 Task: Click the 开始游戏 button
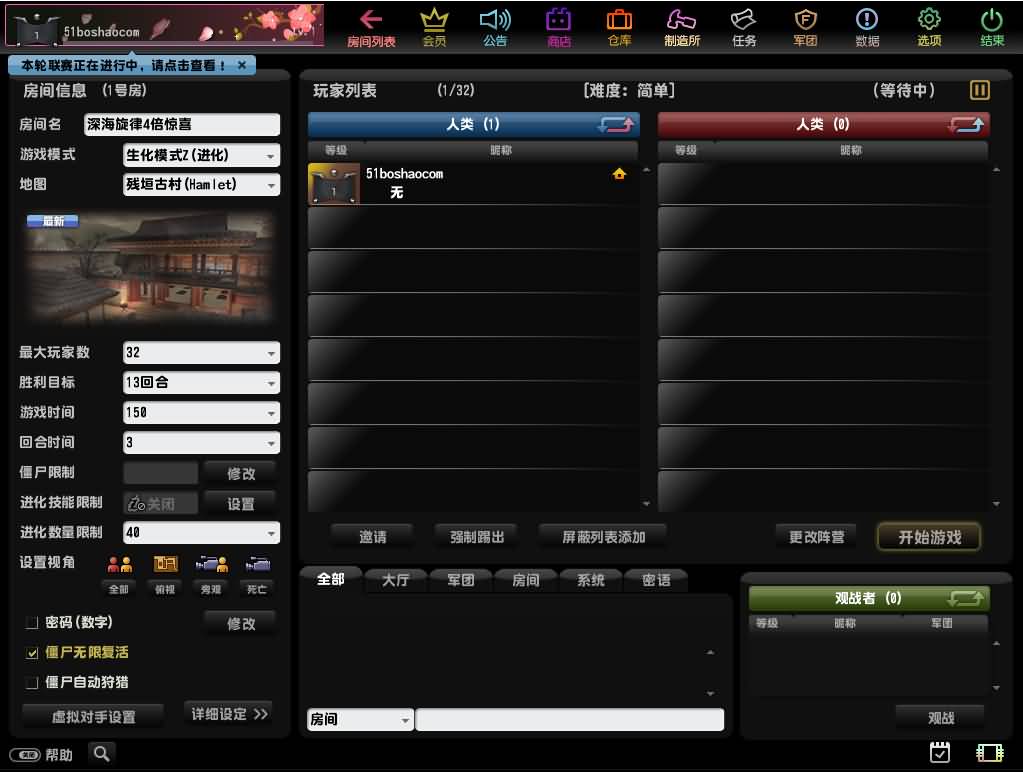(x=929, y=537)
